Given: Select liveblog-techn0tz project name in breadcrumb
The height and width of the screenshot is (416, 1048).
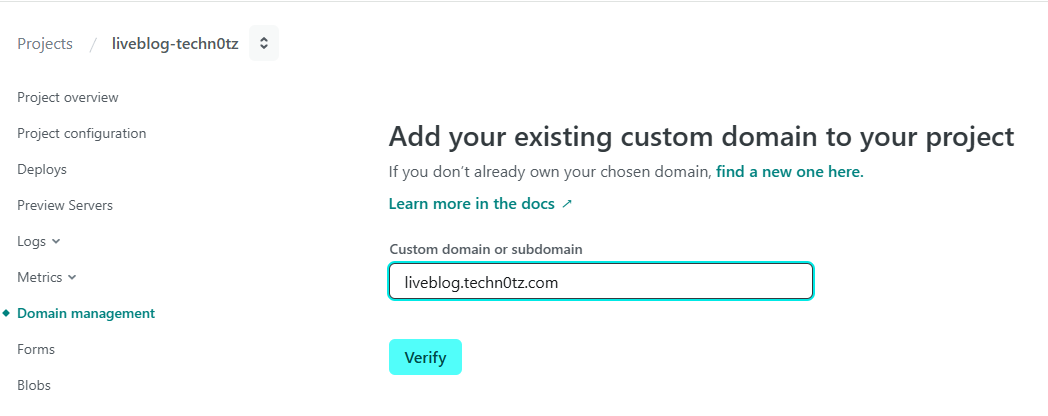Looking at the screenshot, I should [175, 43].
